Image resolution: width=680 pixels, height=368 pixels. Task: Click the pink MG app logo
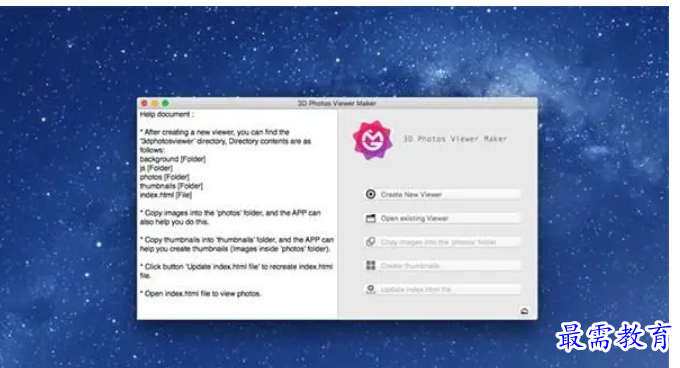pyautogui.click(x=373, y=140)
